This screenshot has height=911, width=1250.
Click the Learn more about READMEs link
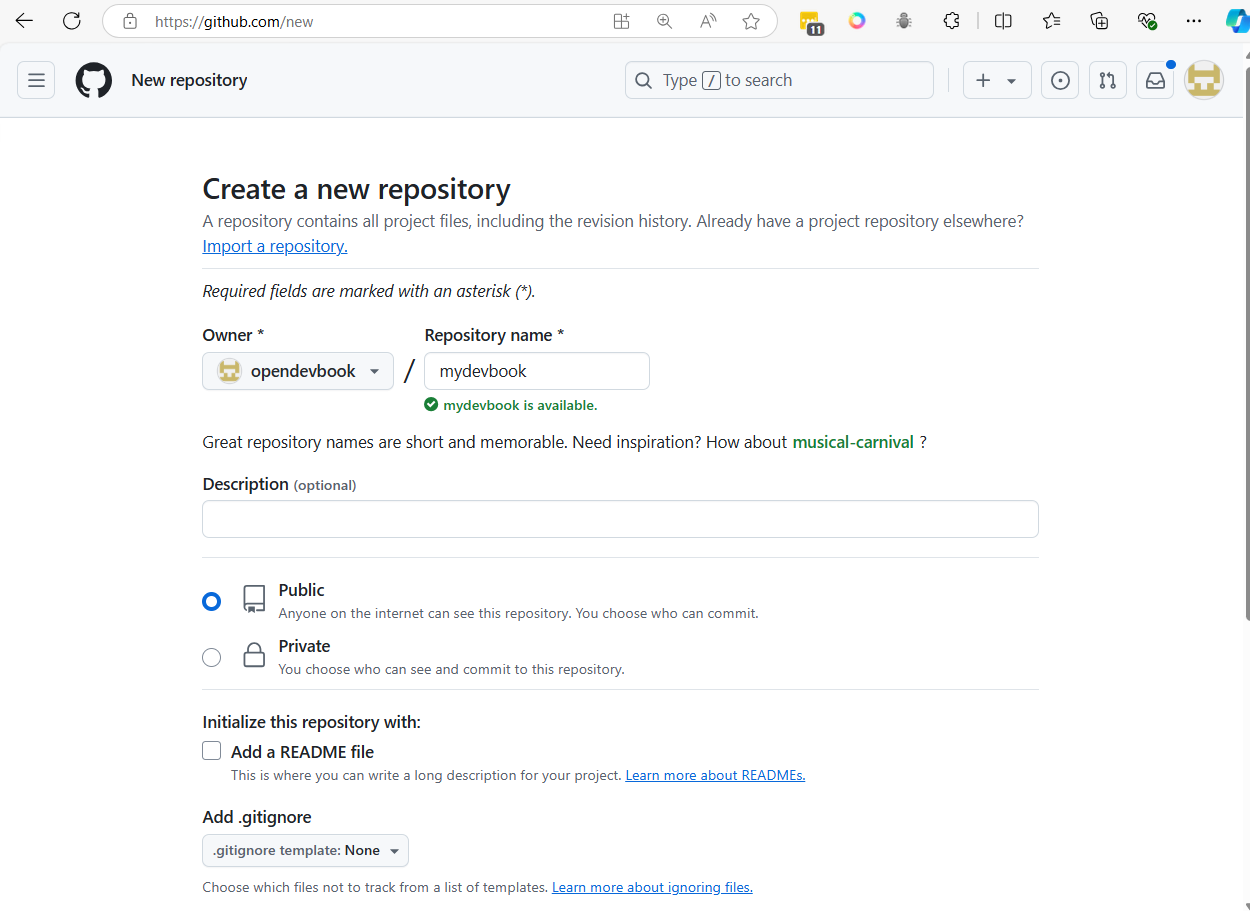[715, 775]
